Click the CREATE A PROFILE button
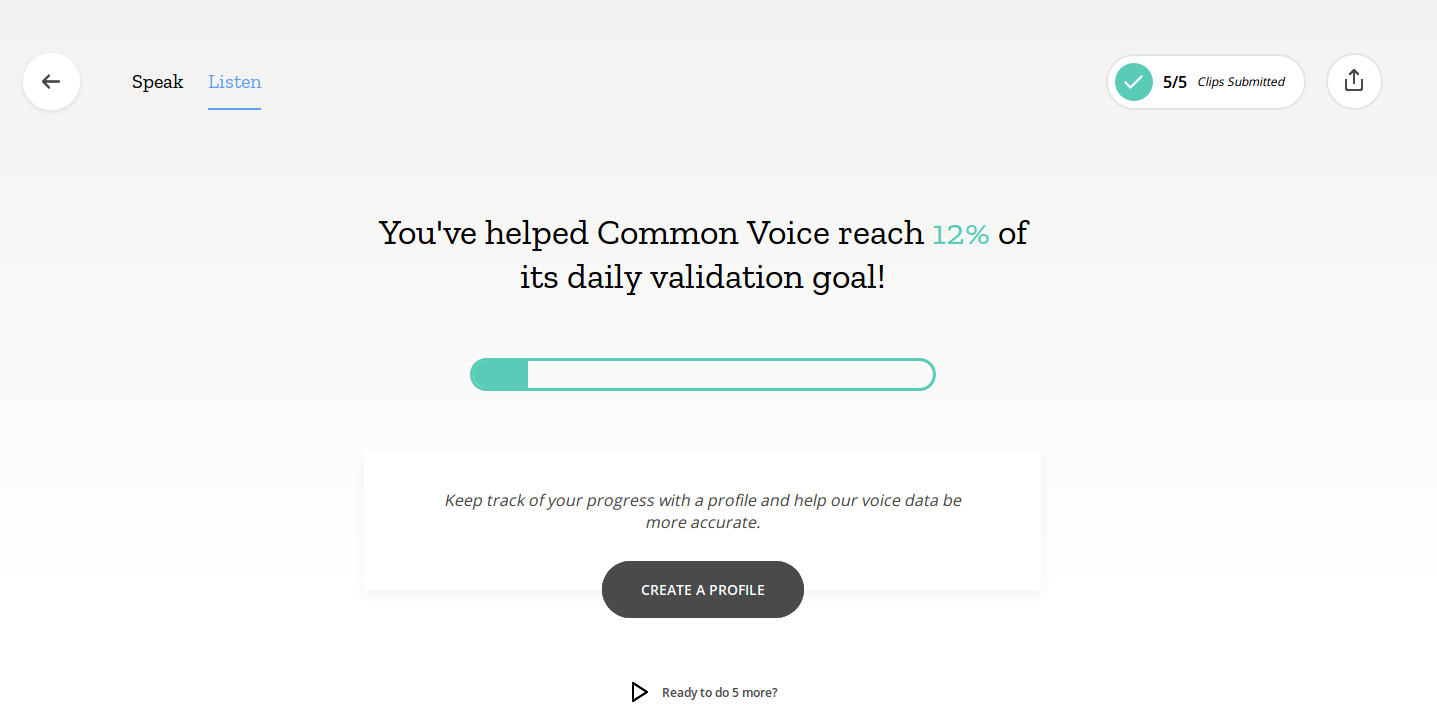 702,589
